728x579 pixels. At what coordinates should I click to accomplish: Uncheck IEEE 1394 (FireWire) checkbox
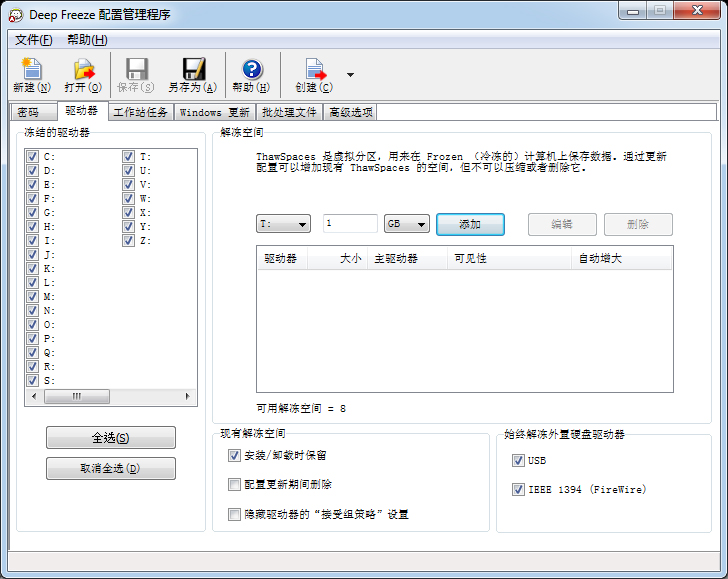(x=518, y=489)
